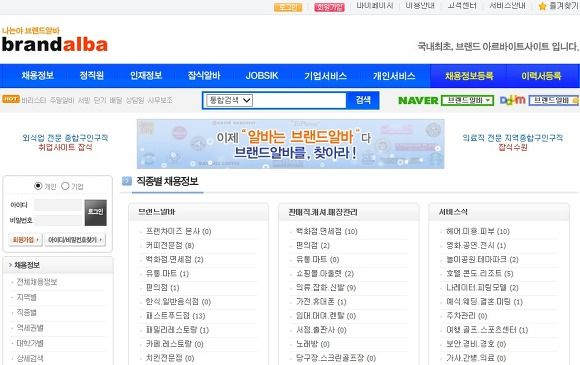
Task: Open 역세권별 in the sidebar
Action: (x=30, y=328)
